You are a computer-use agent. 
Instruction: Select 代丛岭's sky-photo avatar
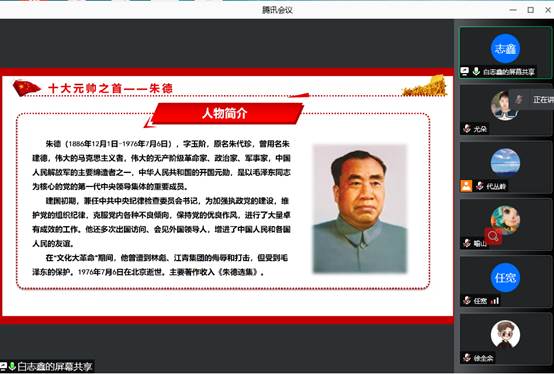pos(505,163)
